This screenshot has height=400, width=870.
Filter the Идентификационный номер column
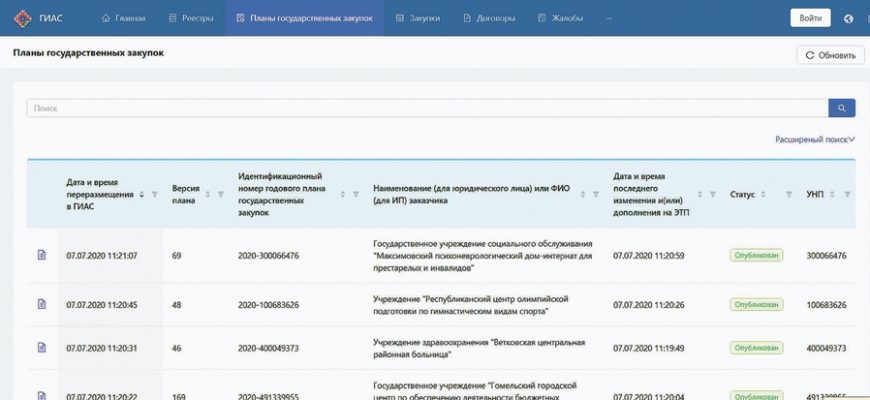(356, 194)
